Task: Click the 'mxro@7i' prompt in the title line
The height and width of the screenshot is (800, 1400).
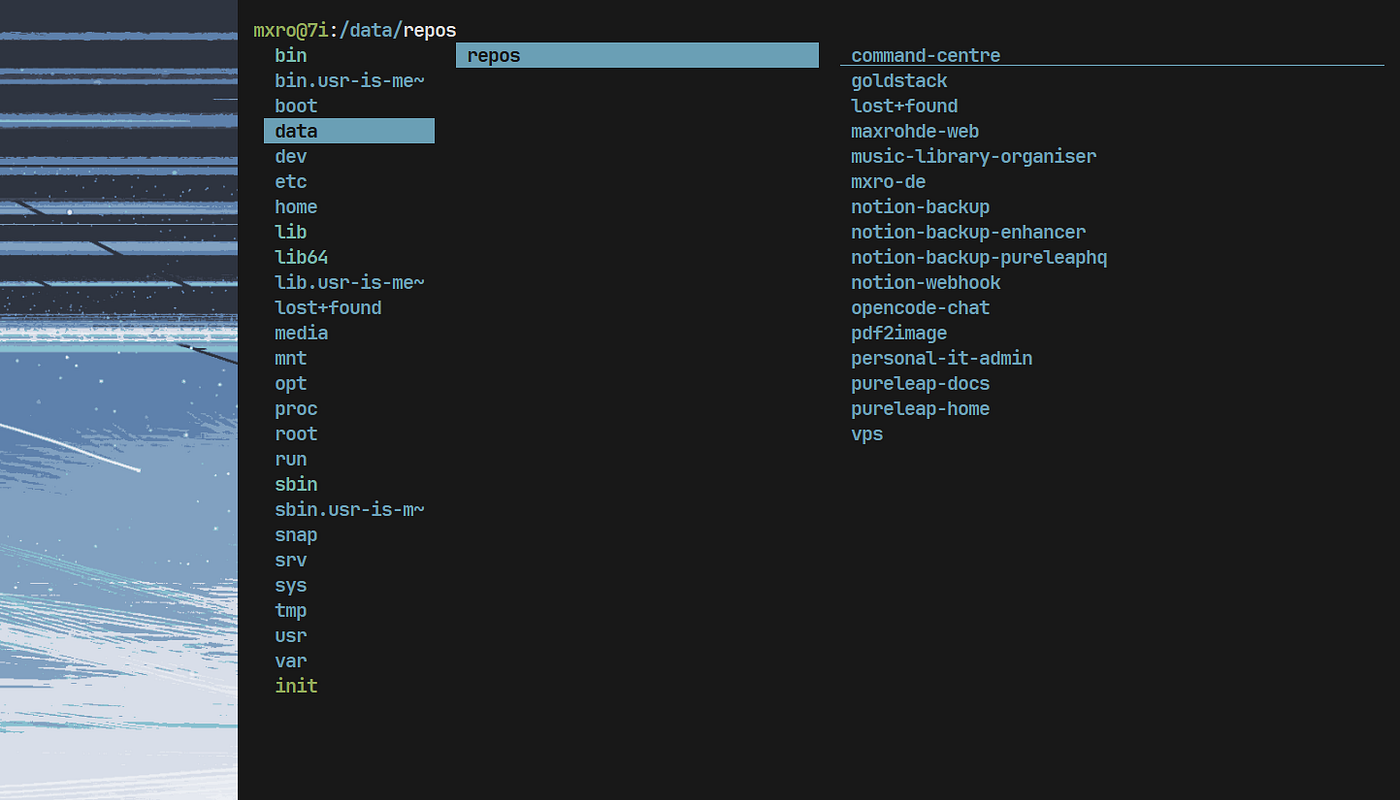Action: pos(291,31)
